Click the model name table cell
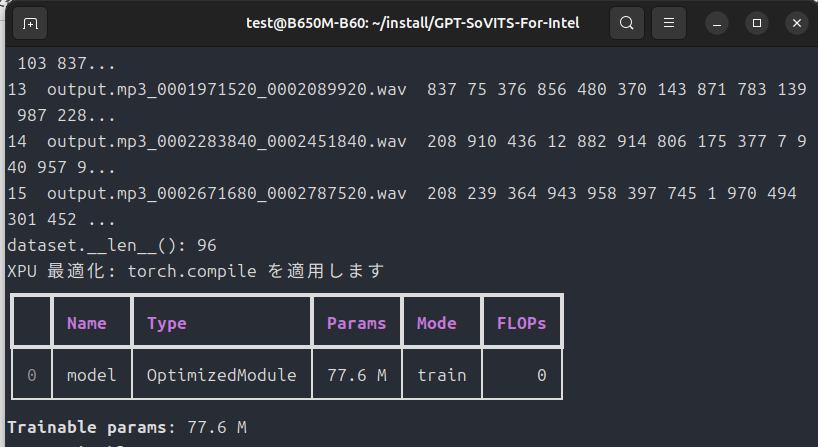Image resolution: width=818 pixels, height=447 pixels. coord(91,375)
